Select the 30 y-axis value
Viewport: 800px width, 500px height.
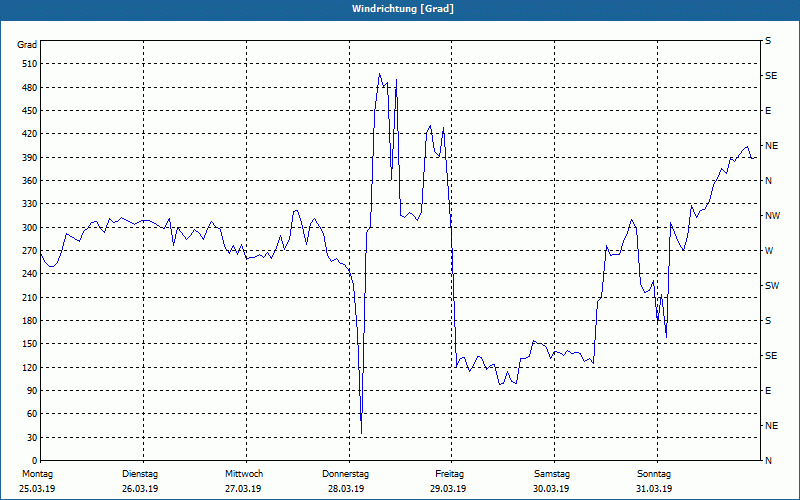tap(32, 438)
